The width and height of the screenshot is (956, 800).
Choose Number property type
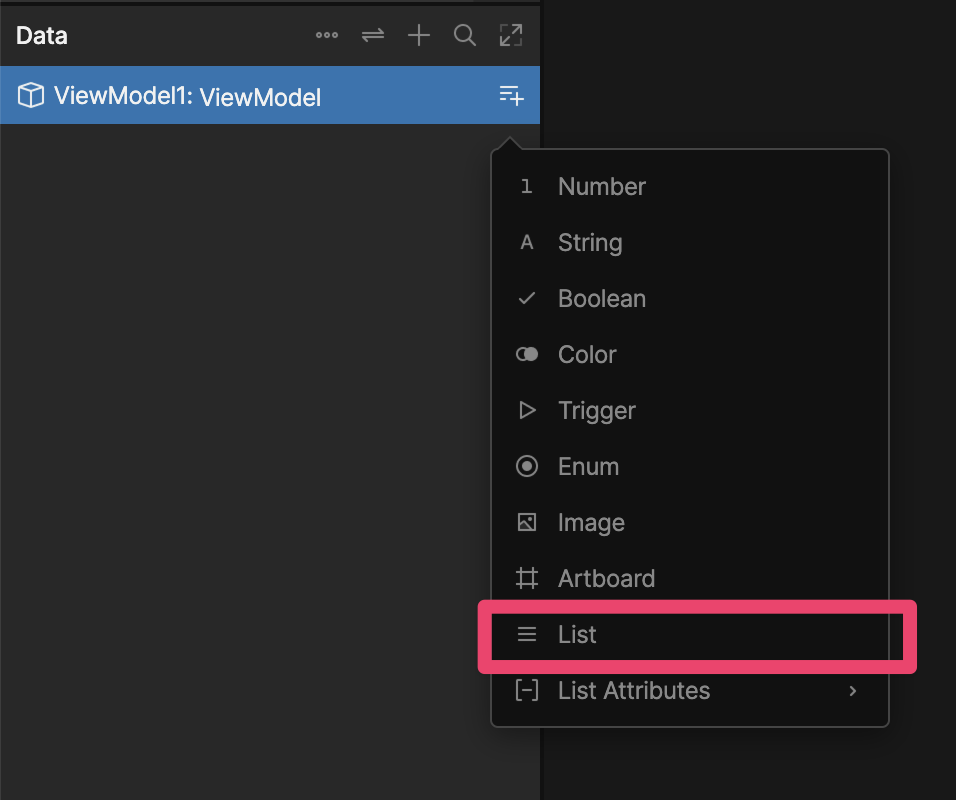coord(690,187)
